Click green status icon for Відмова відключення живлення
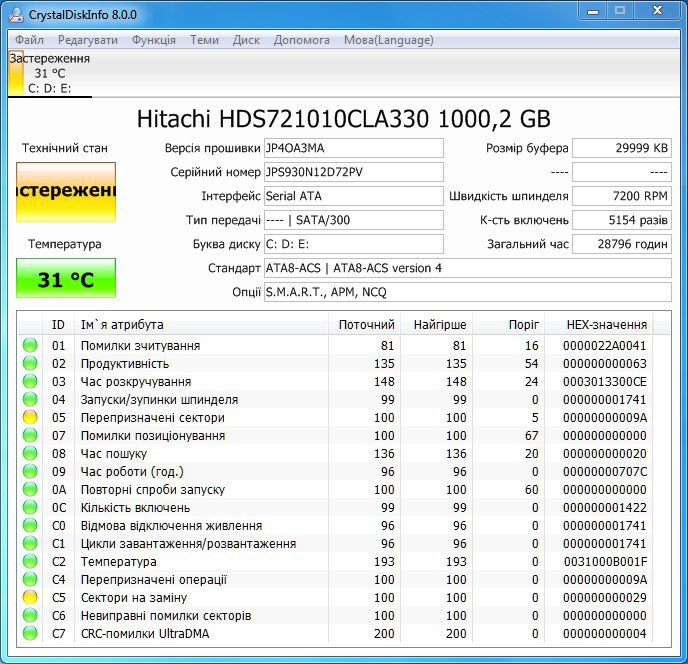688x664 pixels. (x=30, y=525)
